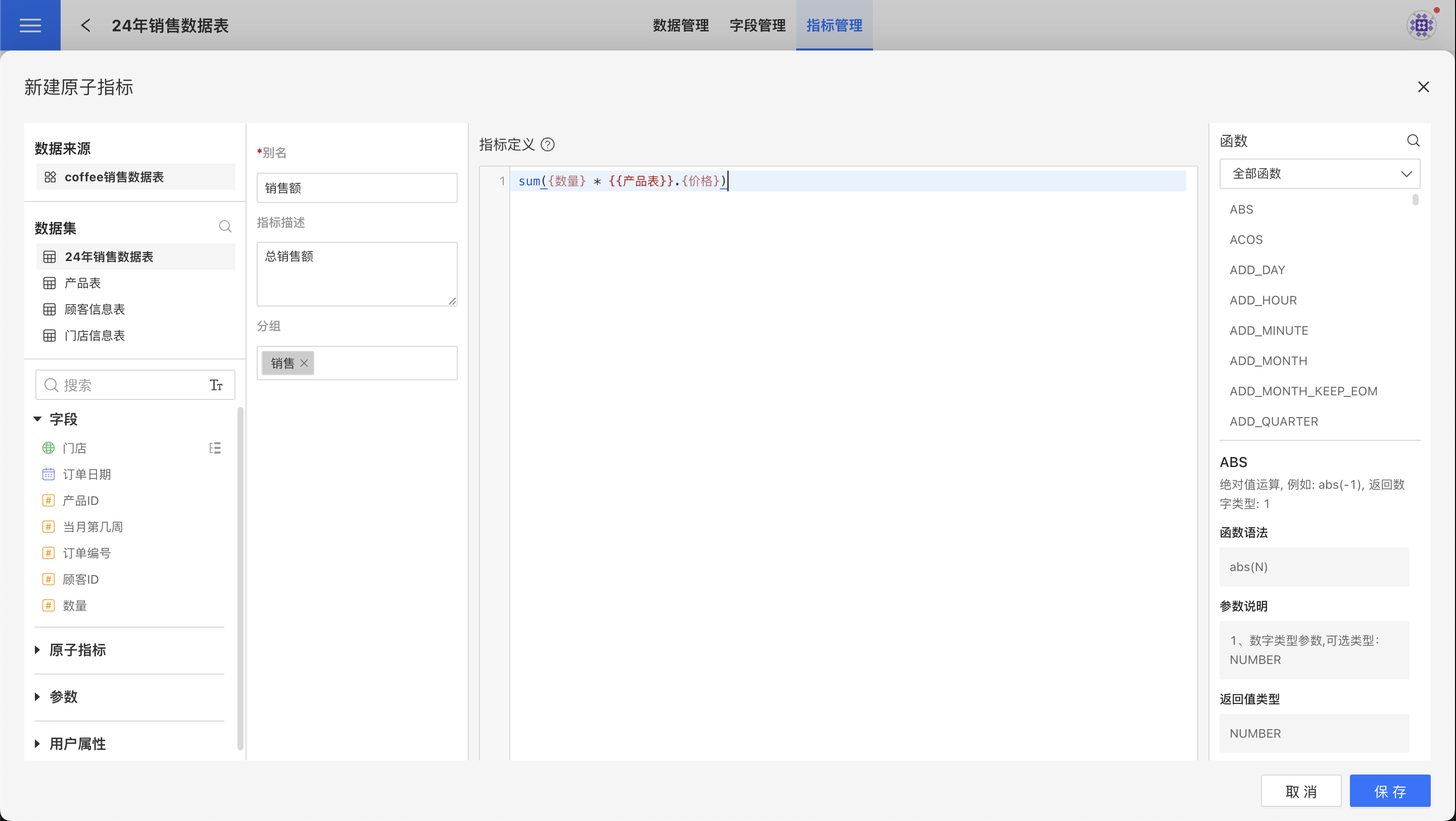Click the user avatar icon
This screenshot has width=1456, height=821.
tap(1421, 25)
